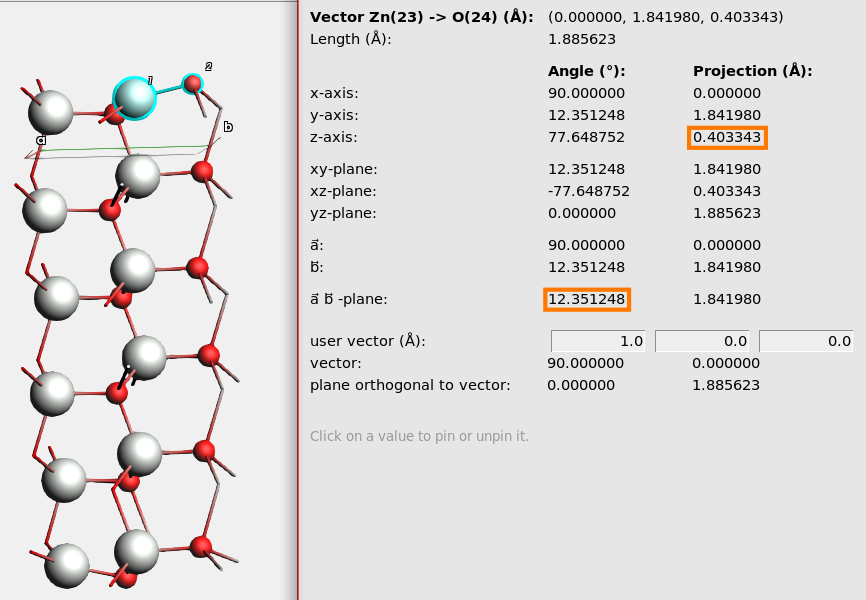This screenshot has width=866, height=600.
Task: Pin the a-vector projection value 0.000000
Action: [727, 245]
